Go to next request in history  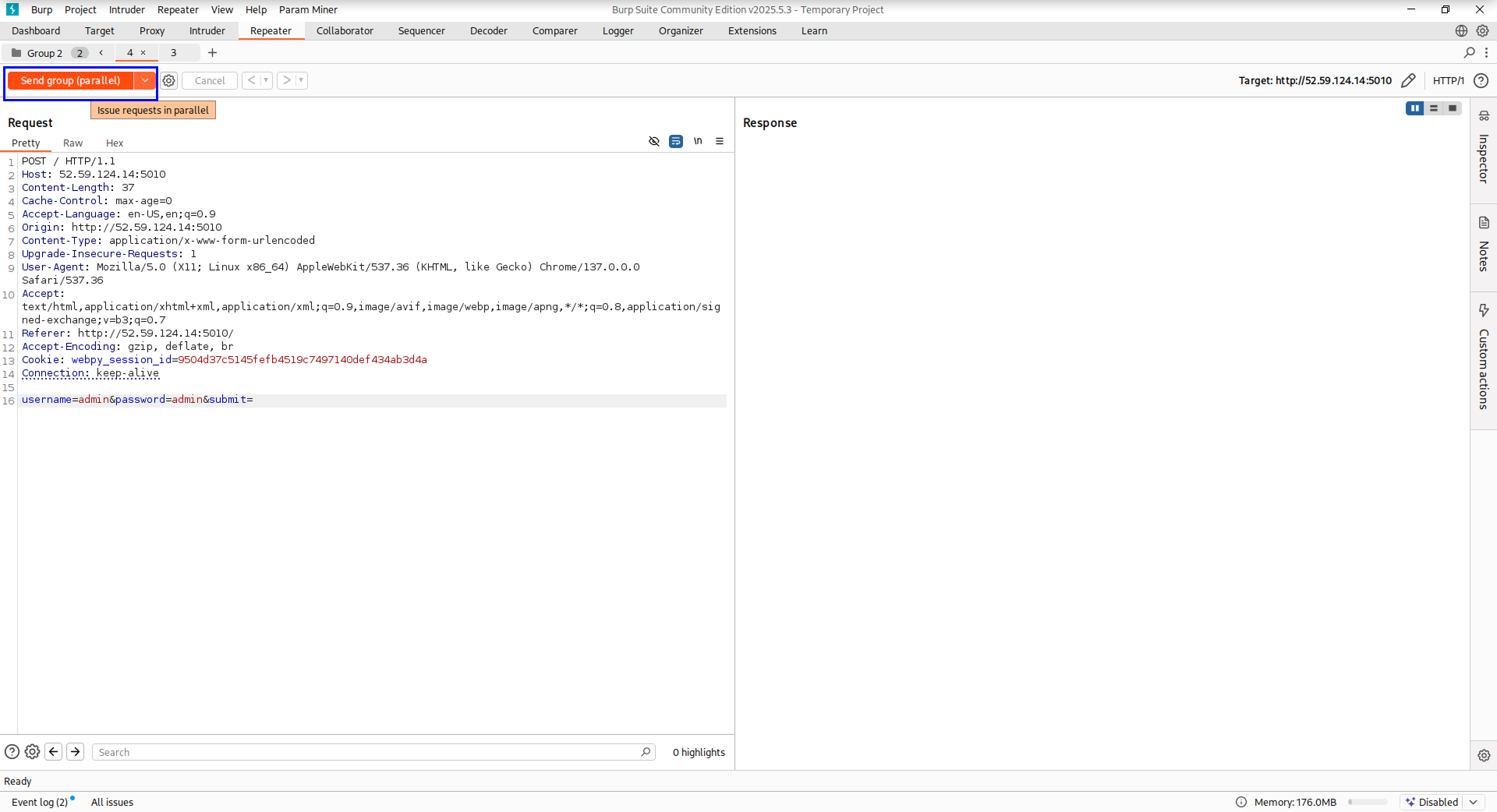[x=286, y=80]
